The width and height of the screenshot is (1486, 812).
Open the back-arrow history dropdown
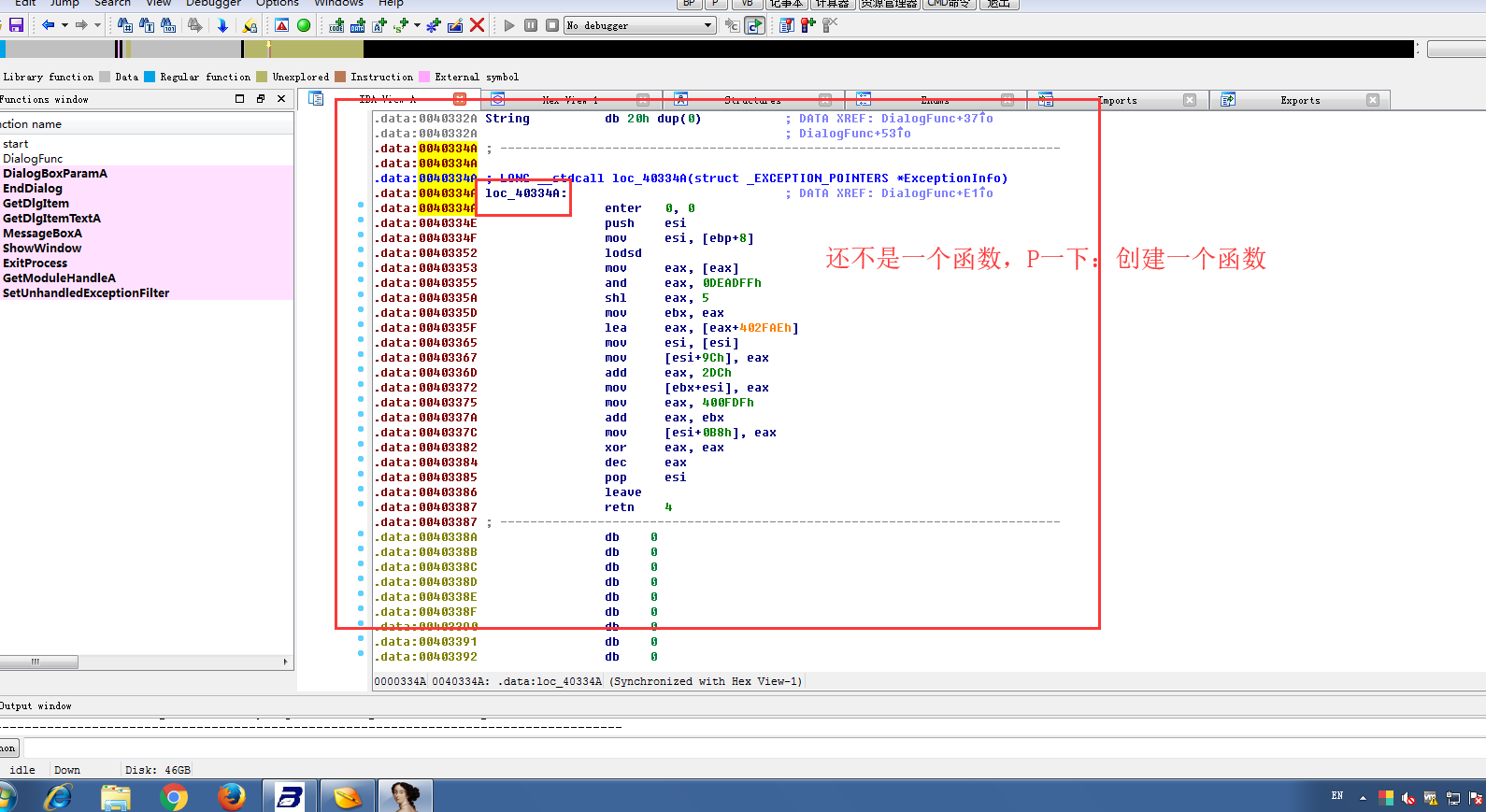[x=64, y=25]
